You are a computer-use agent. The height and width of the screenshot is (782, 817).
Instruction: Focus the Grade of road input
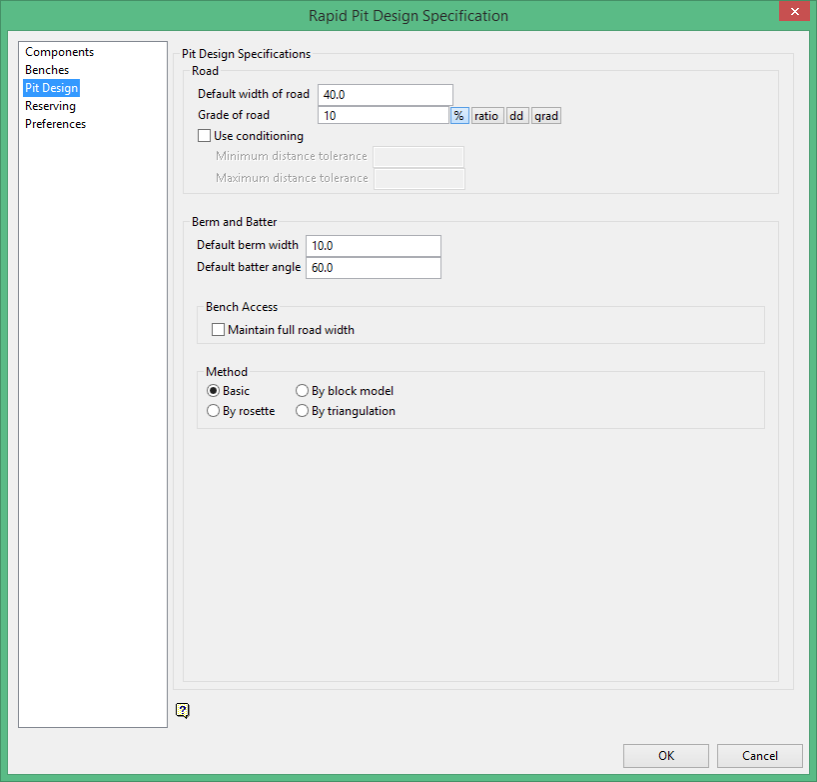pyautogui.click(x=383, y=116)
